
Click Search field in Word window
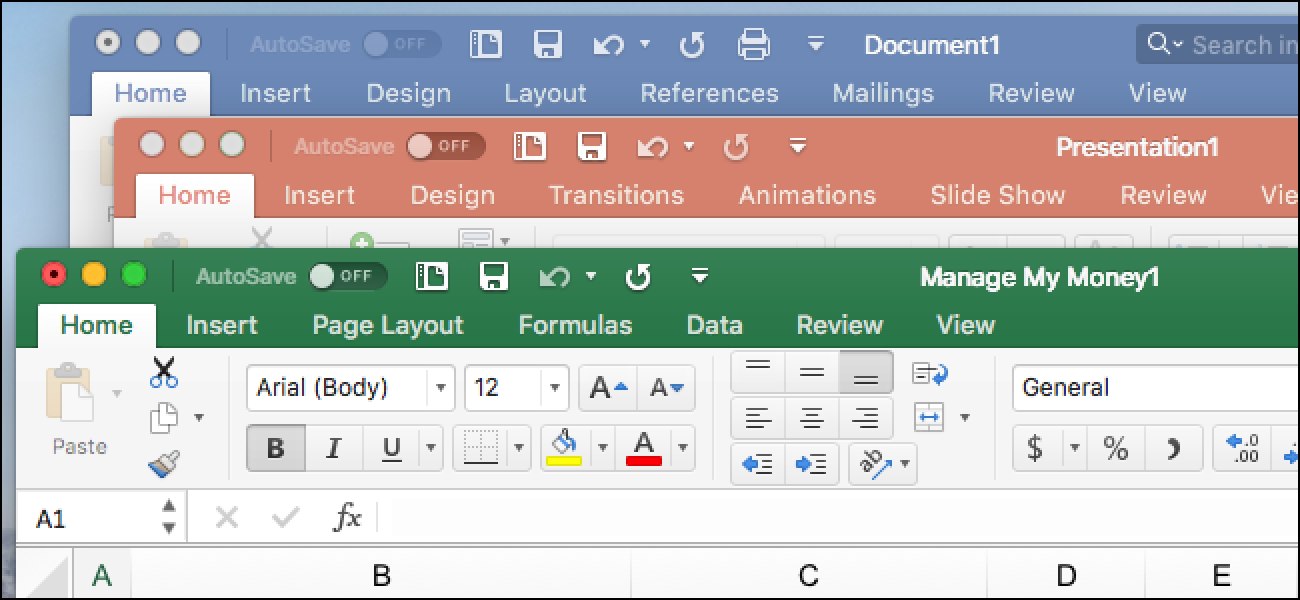pyautogui.click(x=1218, y=45)
